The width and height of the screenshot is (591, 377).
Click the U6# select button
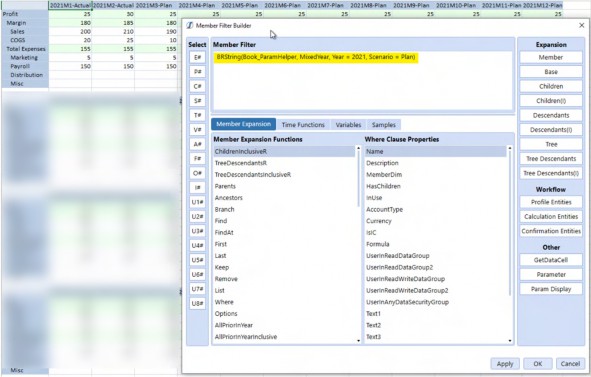point(198,274)
